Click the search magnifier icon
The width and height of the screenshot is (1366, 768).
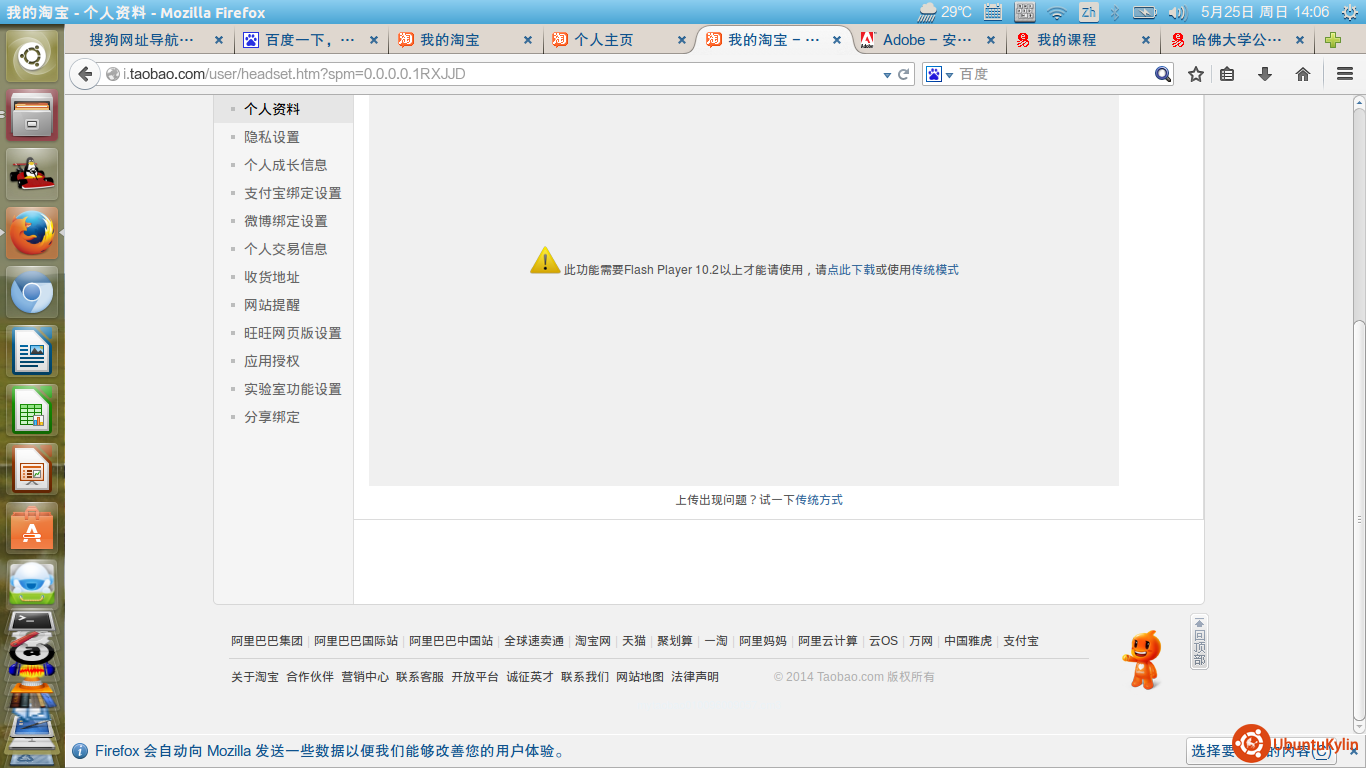click(x=1162, y=74)
